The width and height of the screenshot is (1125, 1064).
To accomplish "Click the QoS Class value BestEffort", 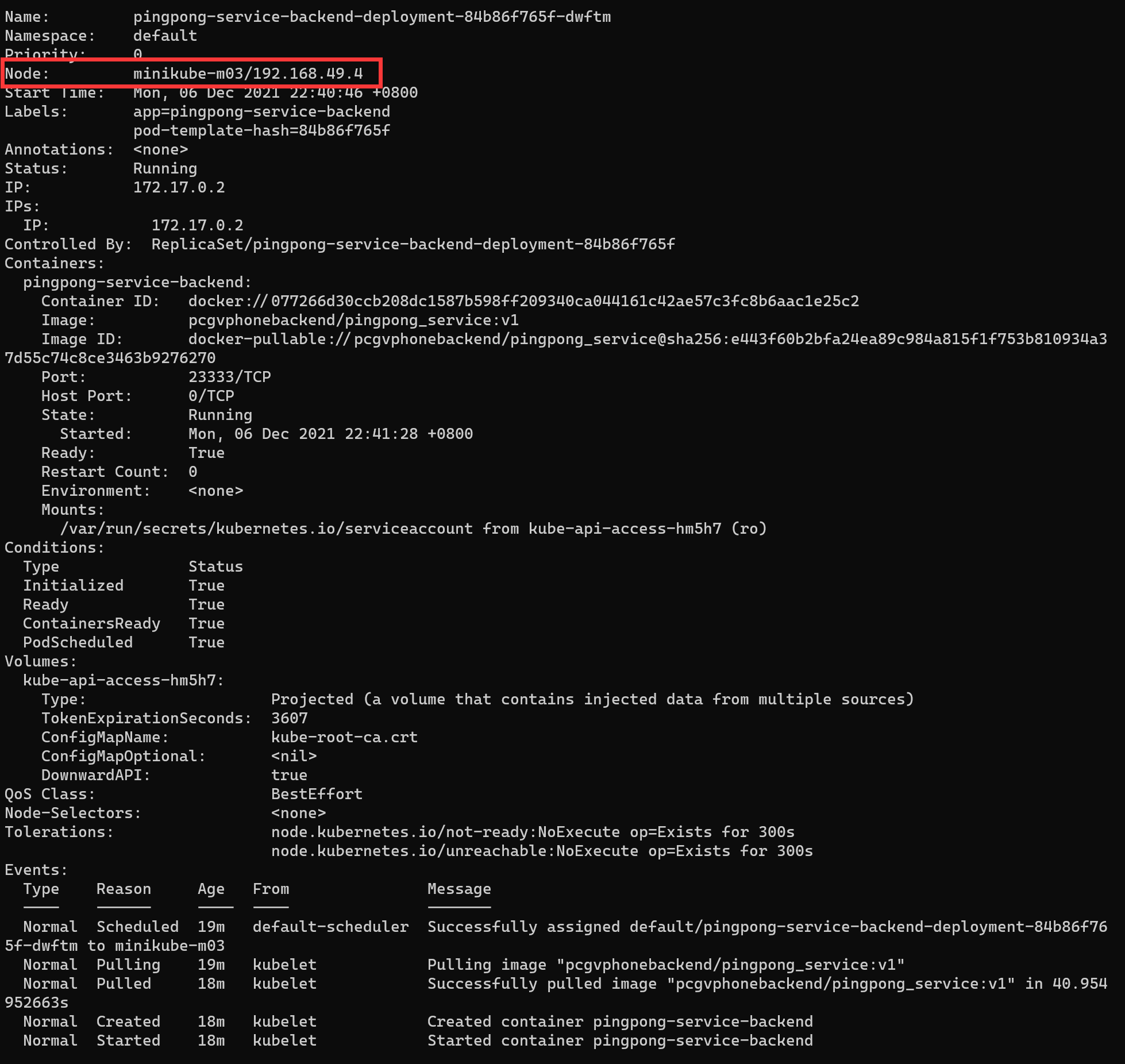I will tap(315, 793).
